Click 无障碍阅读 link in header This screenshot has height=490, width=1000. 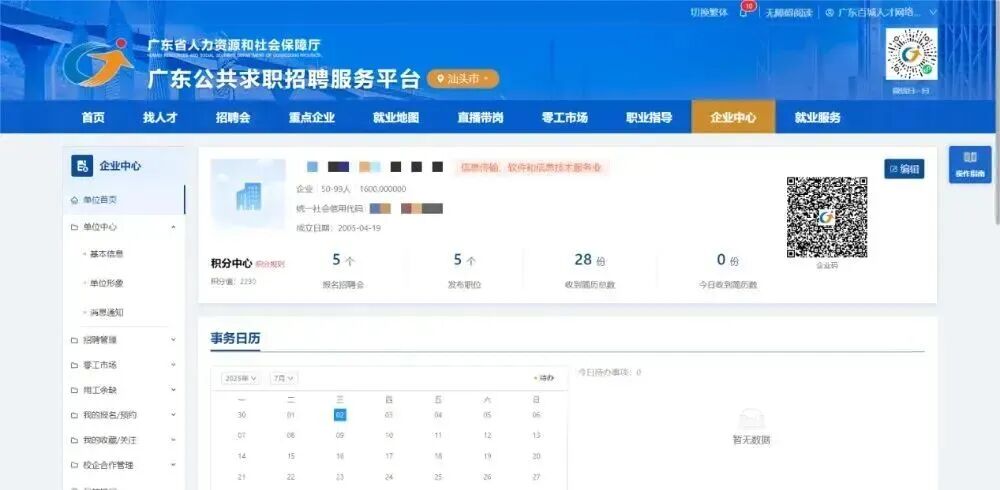click(x=788, y=13)
